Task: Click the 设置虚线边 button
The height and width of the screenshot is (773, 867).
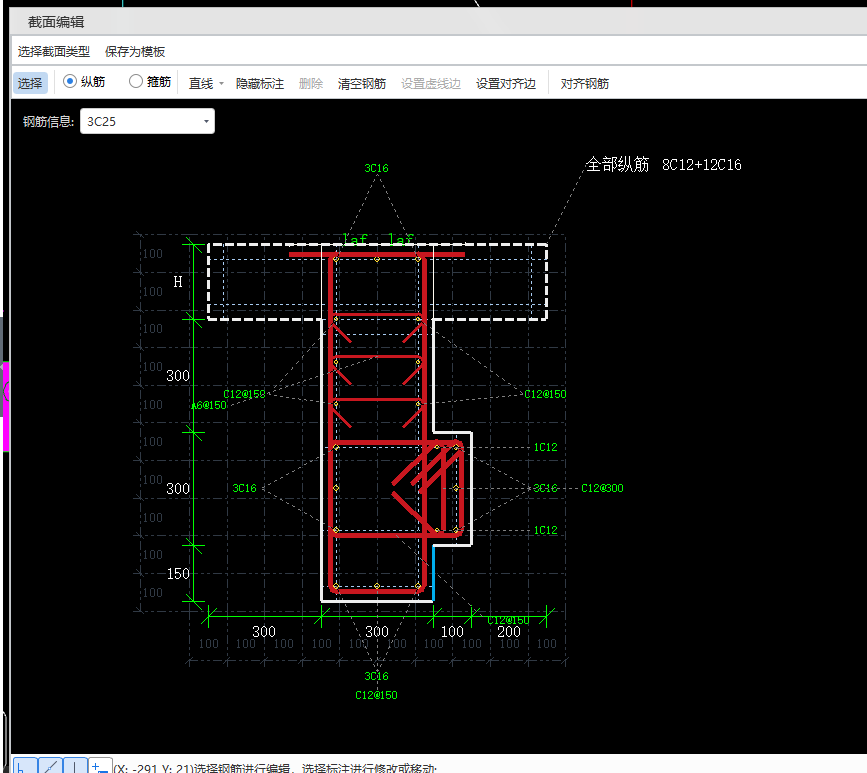Action: pyautogui.click(x=431, y=83)
